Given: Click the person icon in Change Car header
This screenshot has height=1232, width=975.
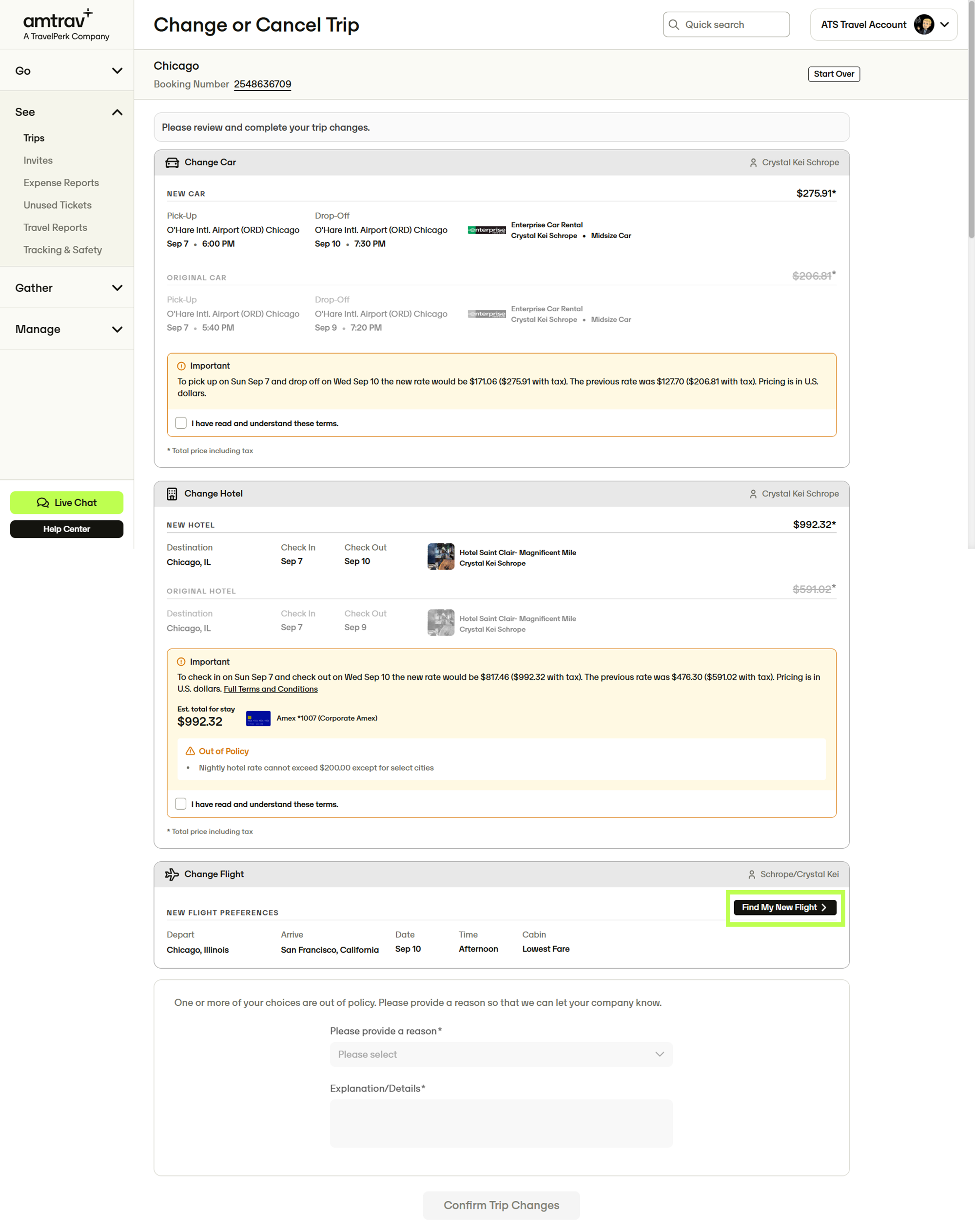Looking at the screenshot, I should pos(753,163).
